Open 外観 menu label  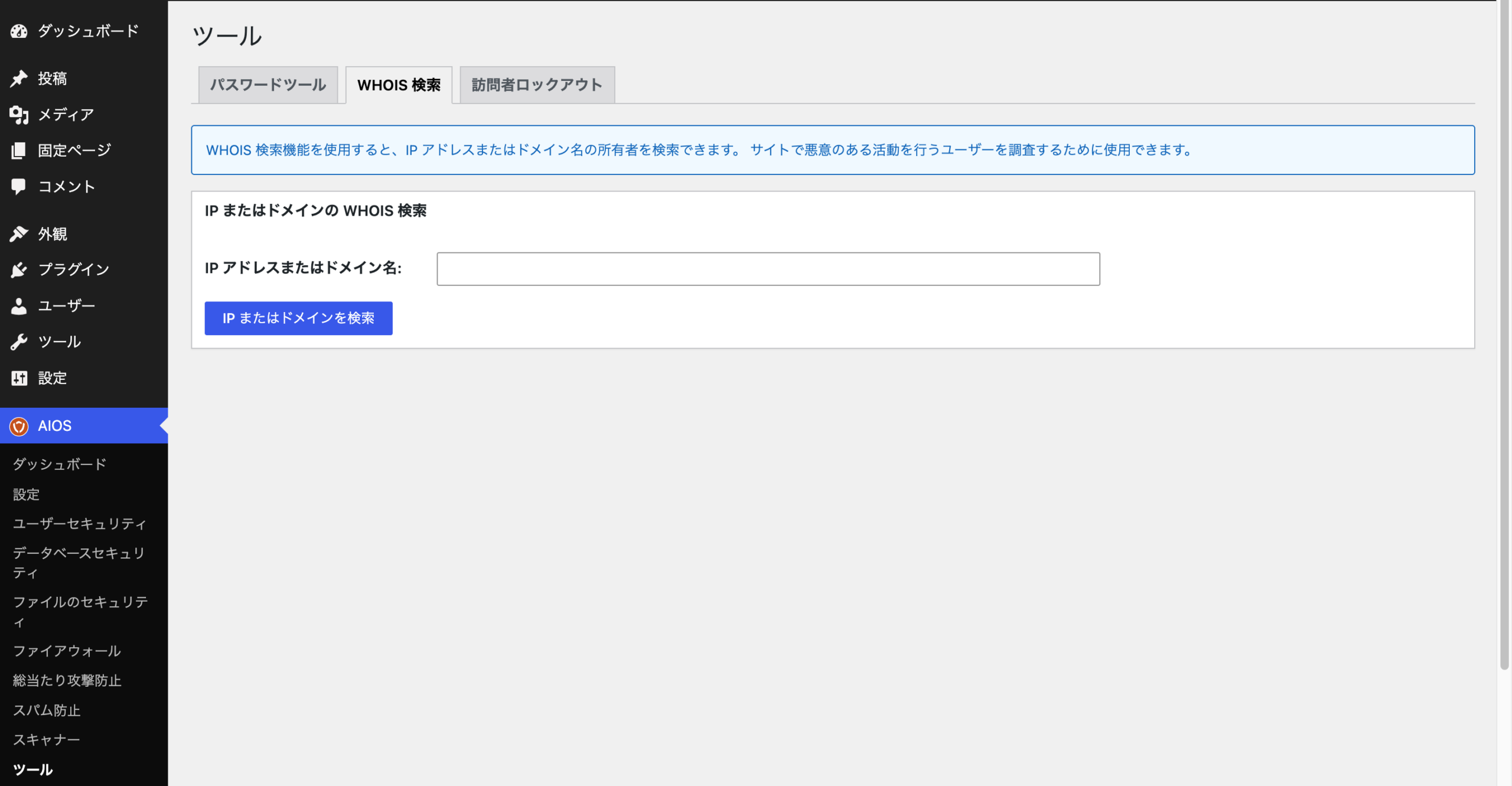coord(53,234)
